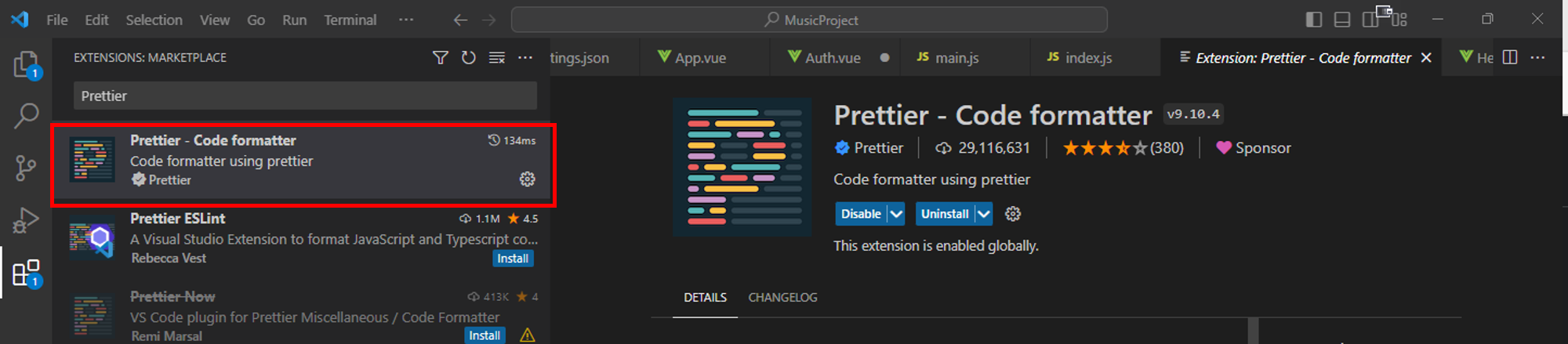The height and width of the screenshot is (344, 1568).
Task: Click the manage gear beside Uninstall button
Action: pos(1013,214)
